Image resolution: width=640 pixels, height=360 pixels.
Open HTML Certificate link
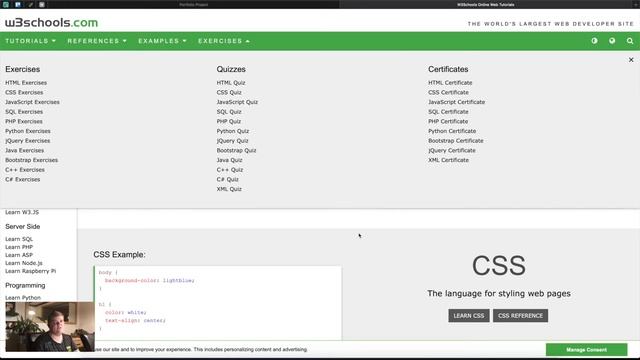tap(450, 82)
